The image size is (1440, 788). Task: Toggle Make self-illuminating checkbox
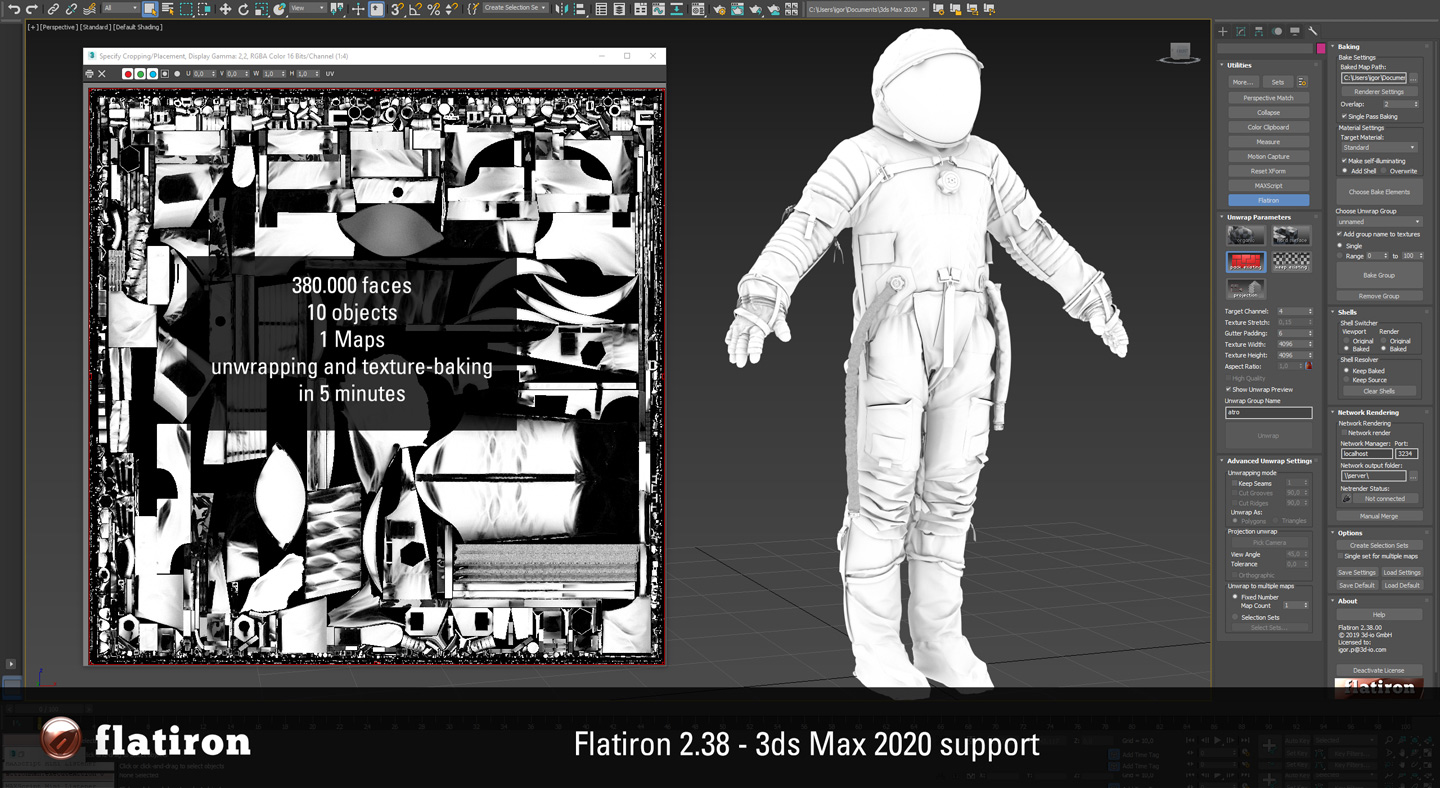pyautogui.click(x=1344, y=160)
